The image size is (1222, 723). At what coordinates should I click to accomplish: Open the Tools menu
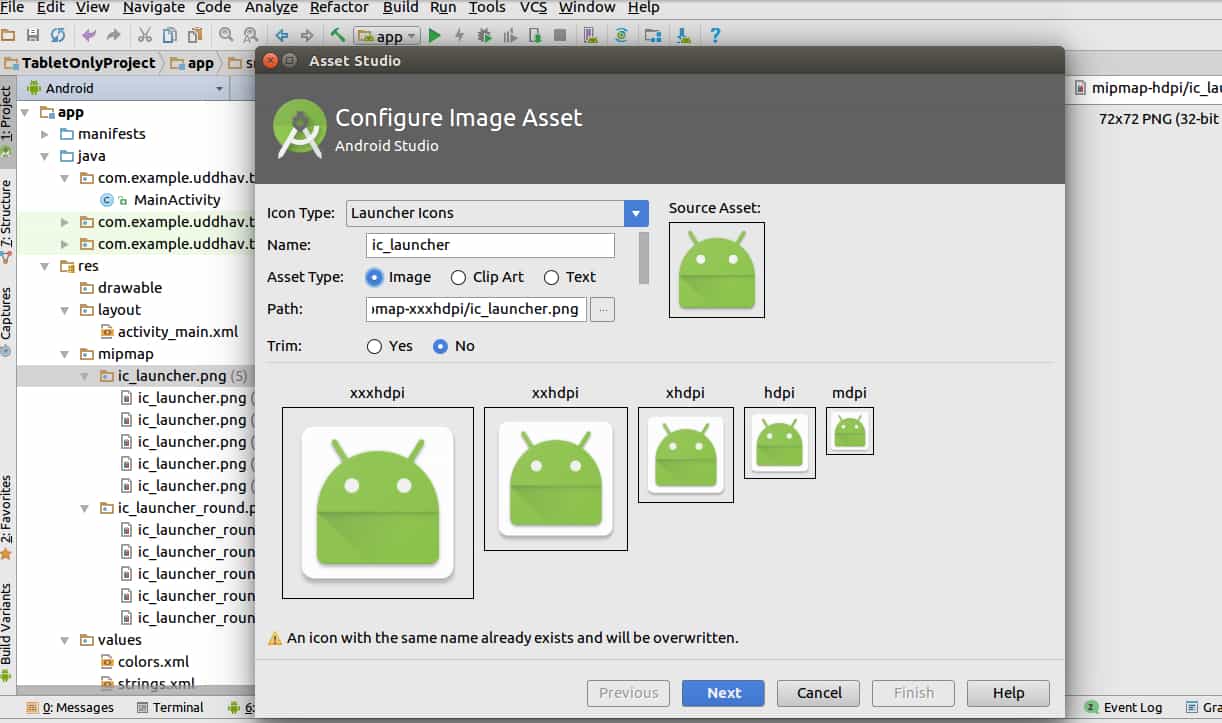(487, 7)
